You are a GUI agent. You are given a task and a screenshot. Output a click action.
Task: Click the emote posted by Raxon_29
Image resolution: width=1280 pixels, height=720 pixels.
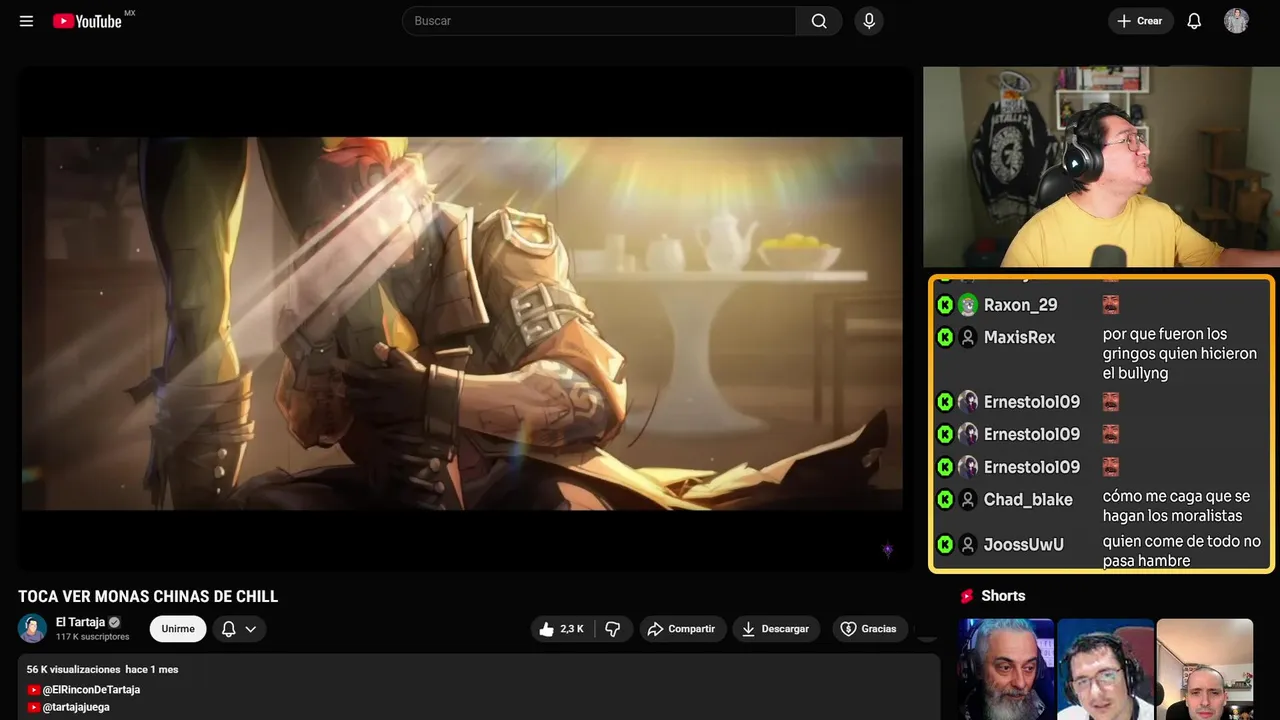pyautogui.click(x=1111, y=305)
